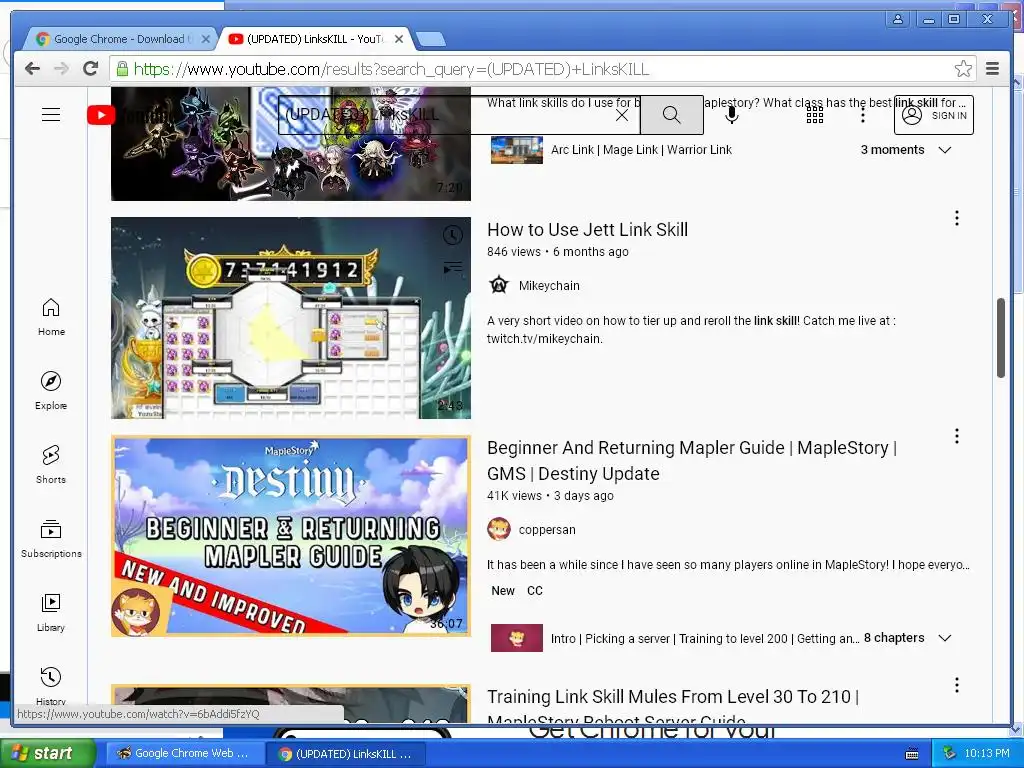Open Beginner And Returning Mapler Guide video title
Image resolution: width=1024 pixels, height=768 pixels.
tap(692, 460)
